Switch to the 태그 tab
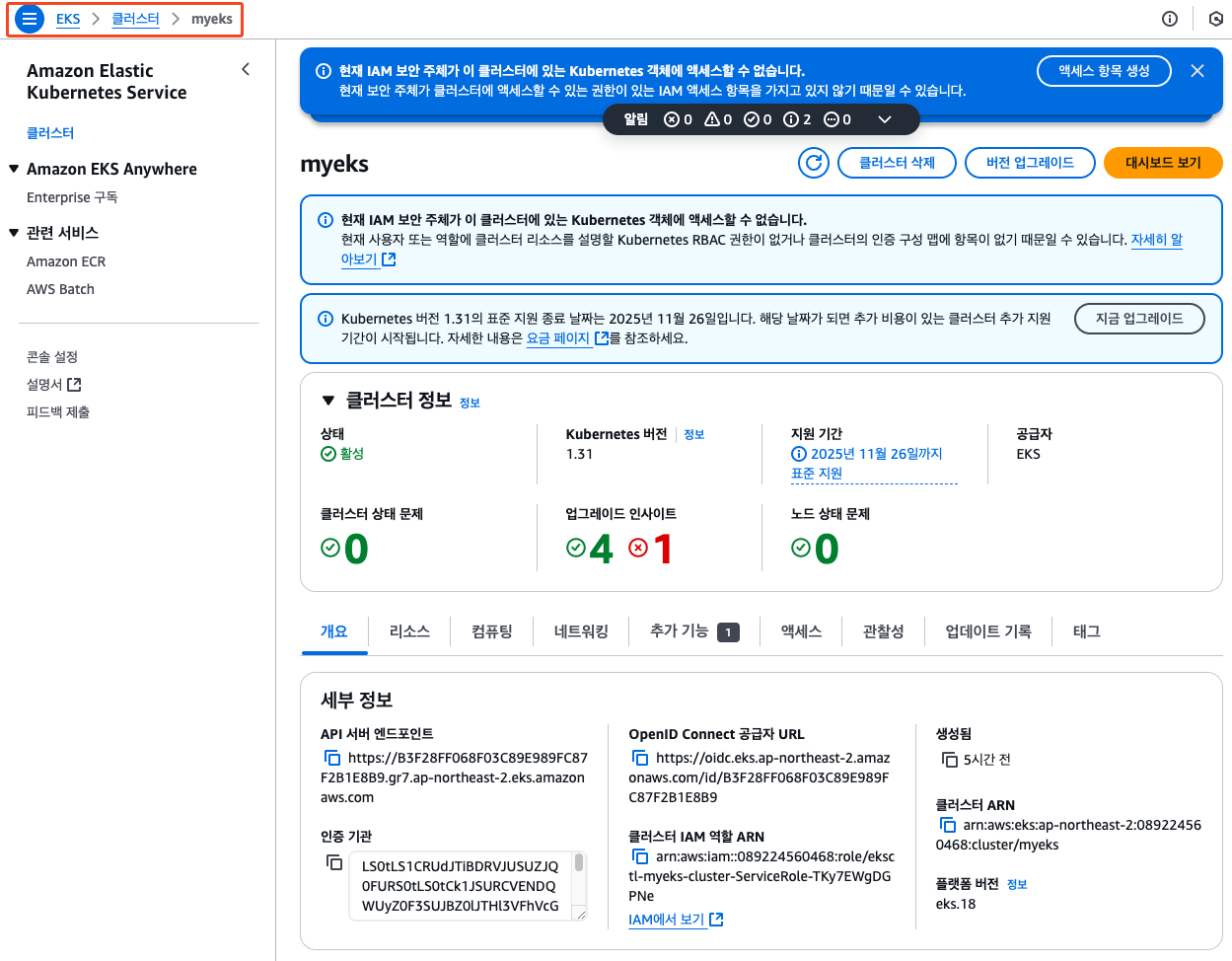Image resolution: width=1232 pixels, height=961 pixels. [x=1086, y=631]
